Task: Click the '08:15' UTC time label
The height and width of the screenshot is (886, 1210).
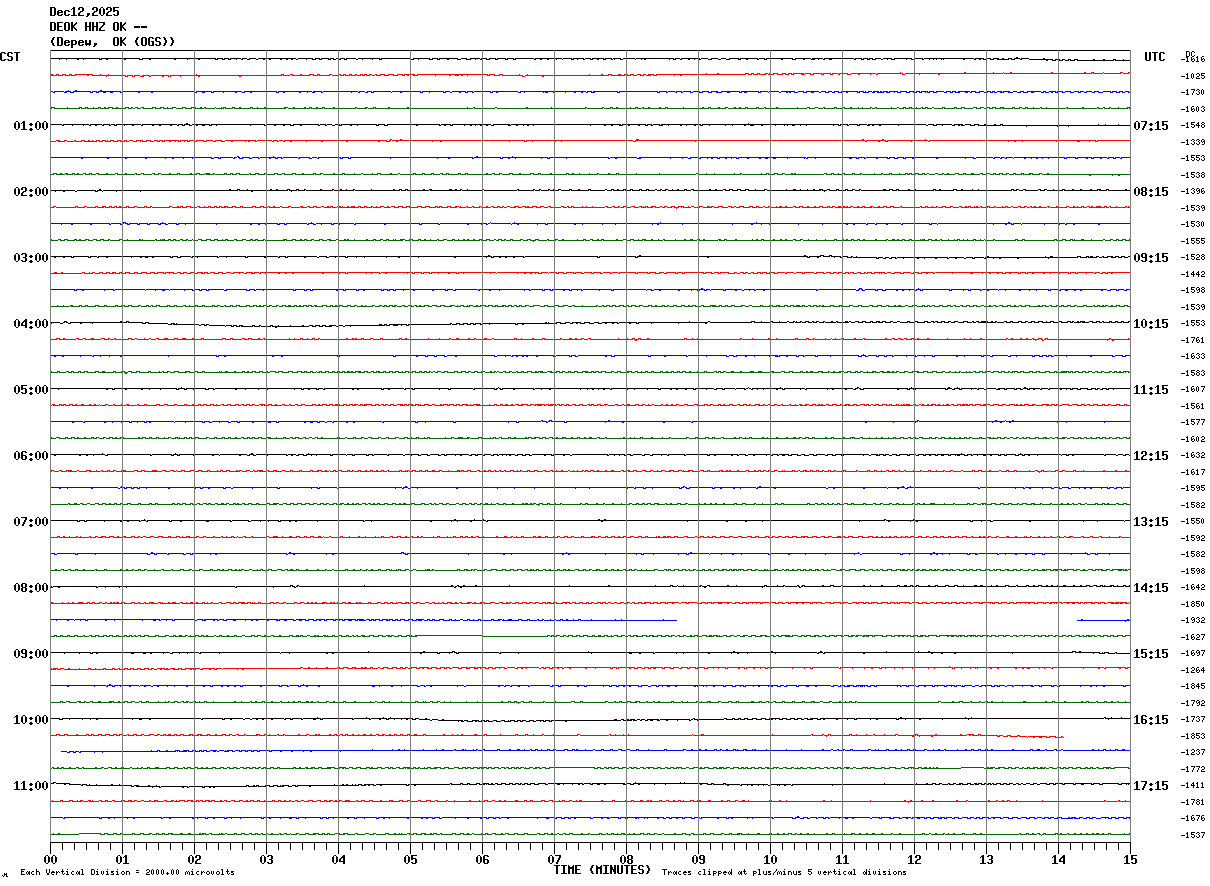Action: click(1151, 192)
